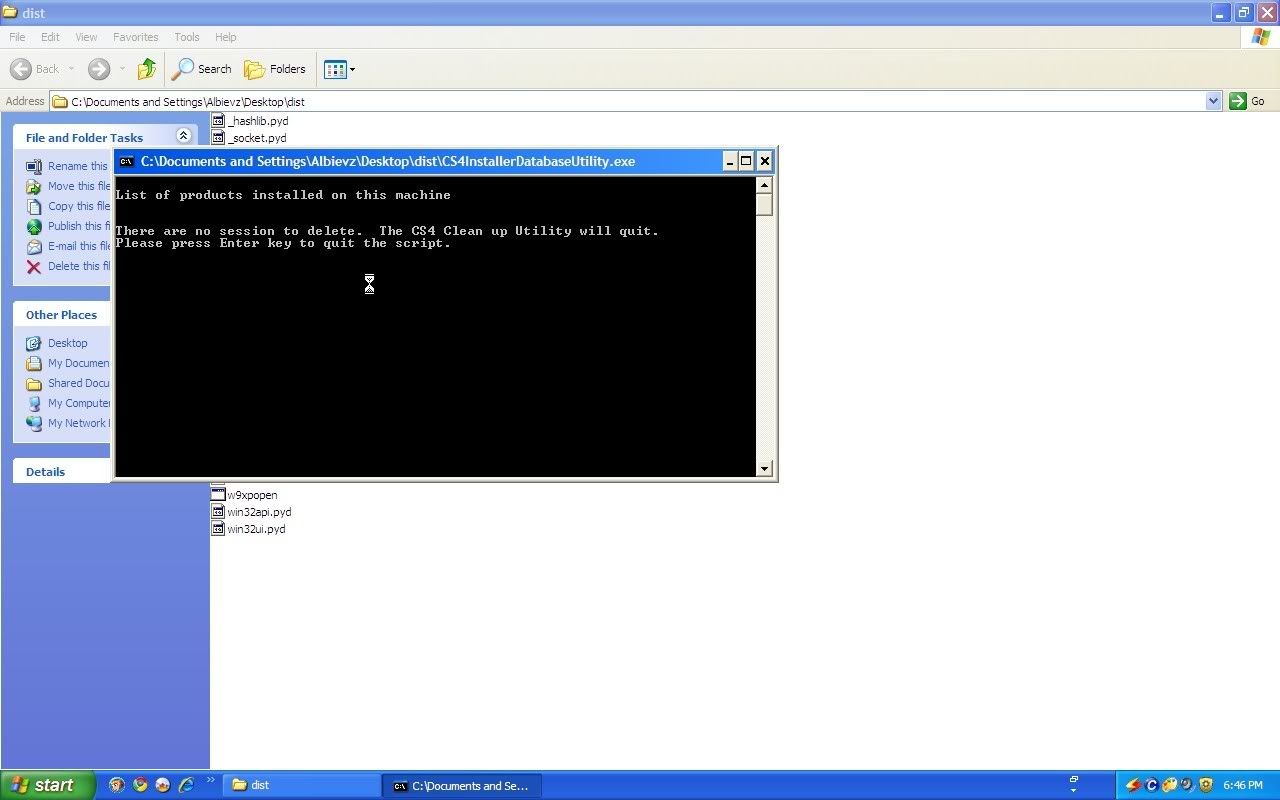Click the blue C tray icon
The height and width of the screenshot is (800, 1280).
point(1152,785)
